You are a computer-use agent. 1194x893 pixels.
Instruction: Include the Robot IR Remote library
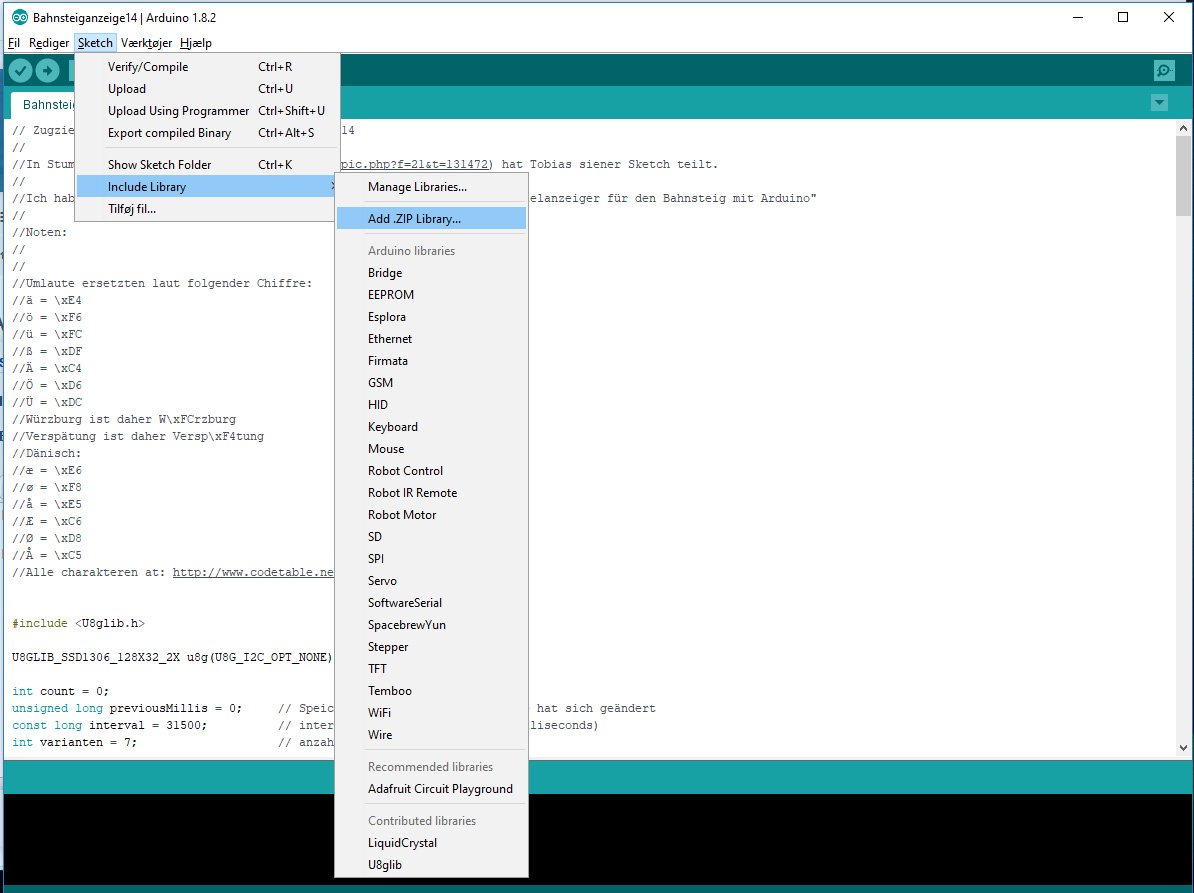tap(431, 493)
